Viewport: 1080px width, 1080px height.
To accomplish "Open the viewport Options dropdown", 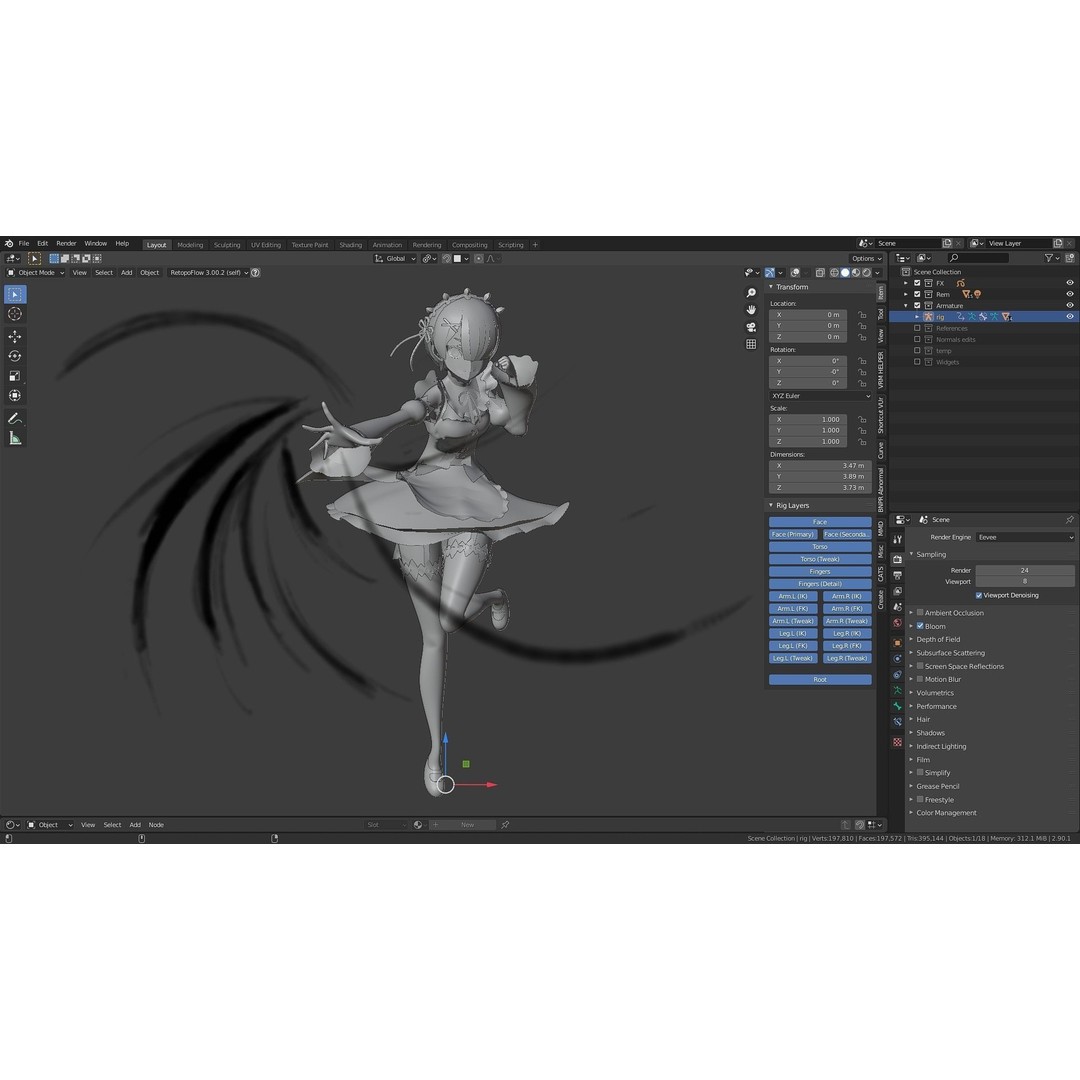I will tap(866, 259).
